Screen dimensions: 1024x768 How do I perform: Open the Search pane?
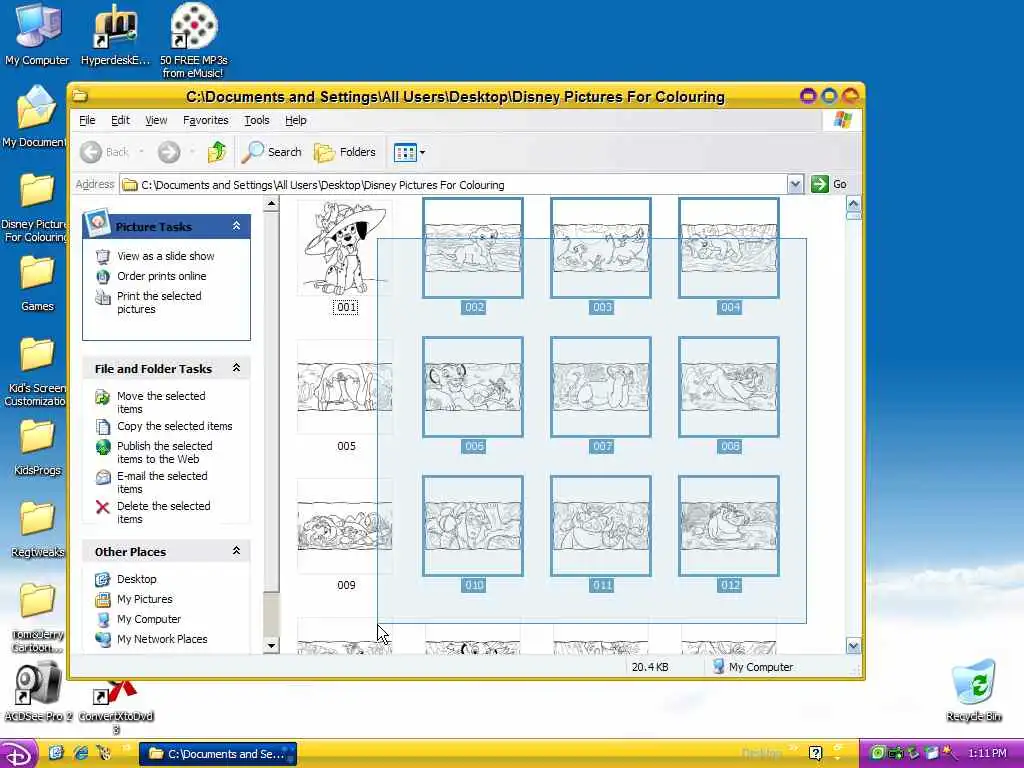pos(272,152)
